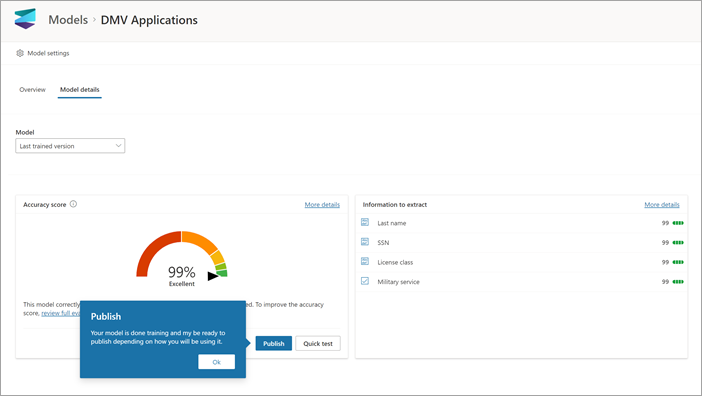Click the Model dropdown chevron arrow

pos(118,146)
